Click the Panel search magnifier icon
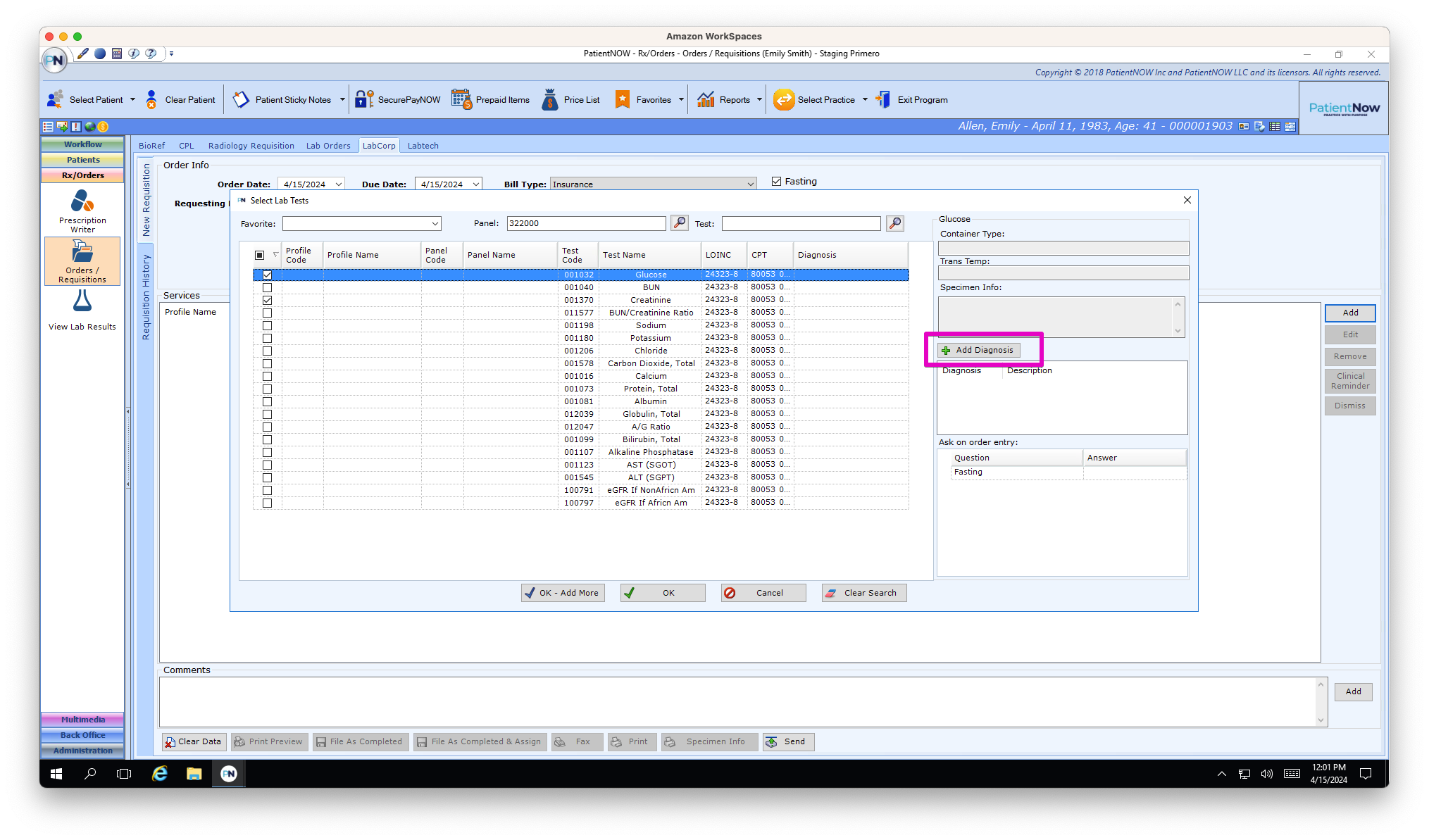 [678, 223]
